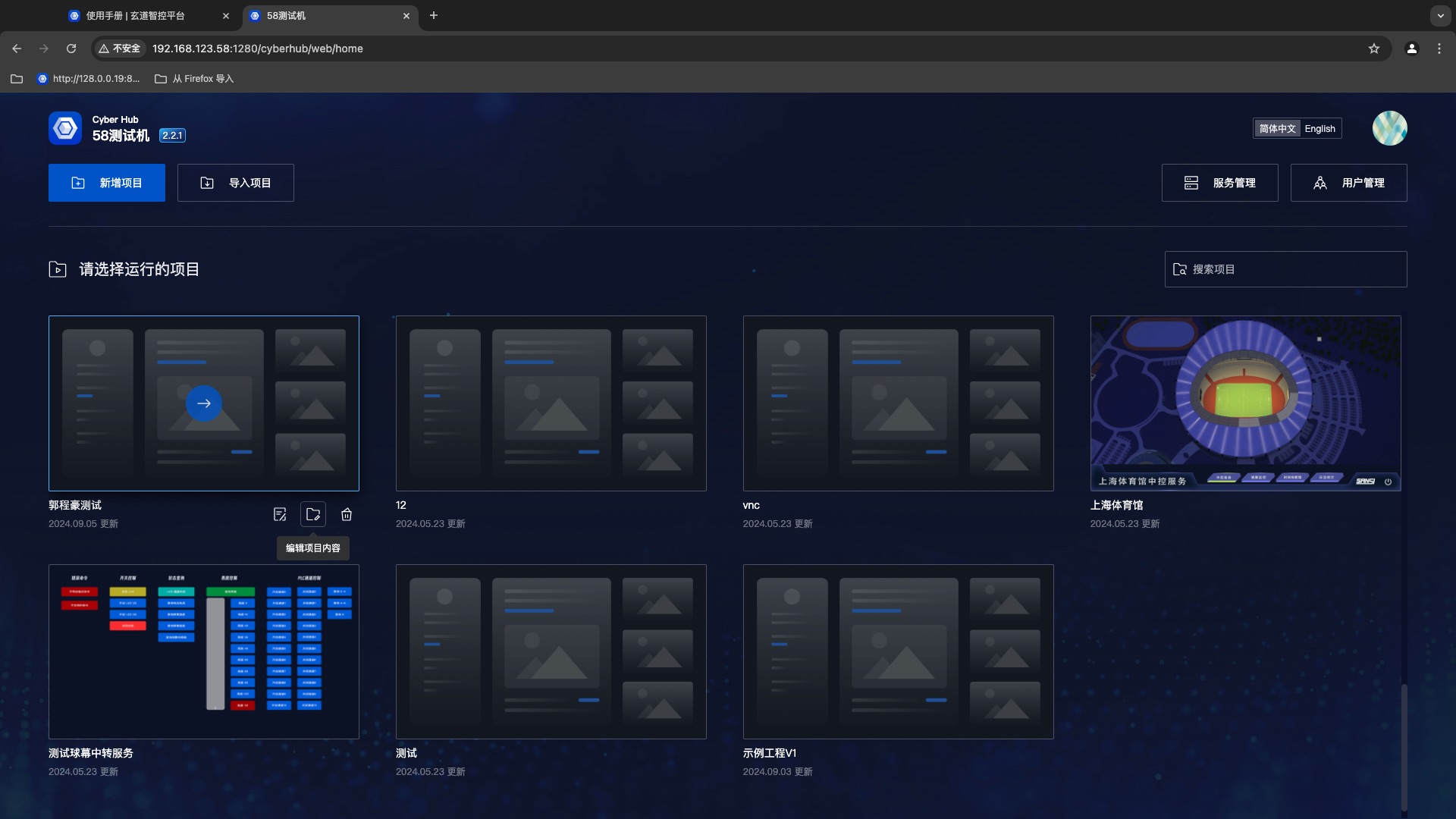Click the 测试球幕中转服务 project name

[x=91, y=753]
